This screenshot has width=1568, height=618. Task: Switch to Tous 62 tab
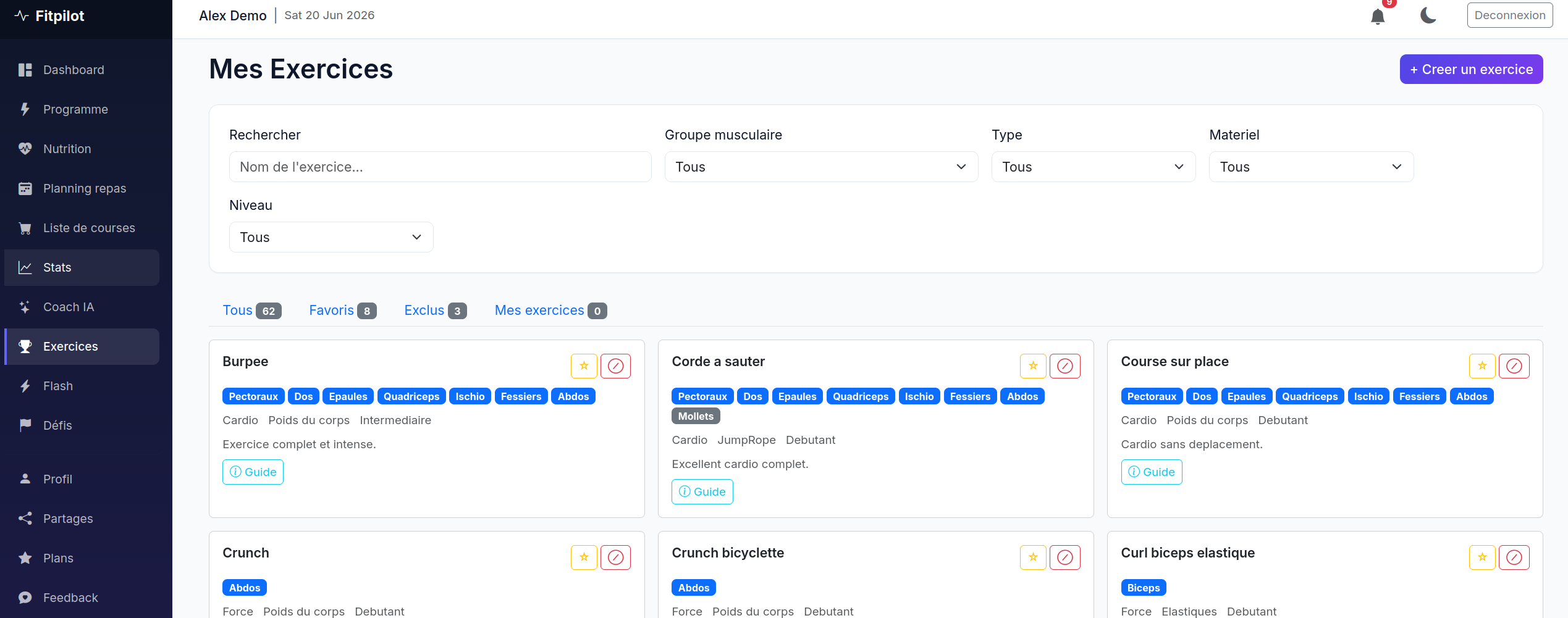tap(252, 311)
